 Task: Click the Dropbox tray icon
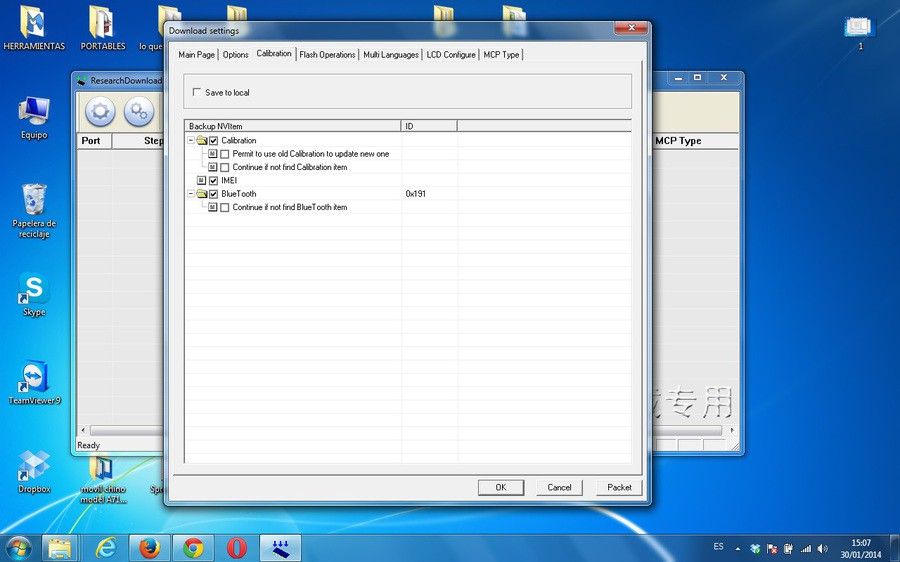pyautogui.click(x=756, y=549)
